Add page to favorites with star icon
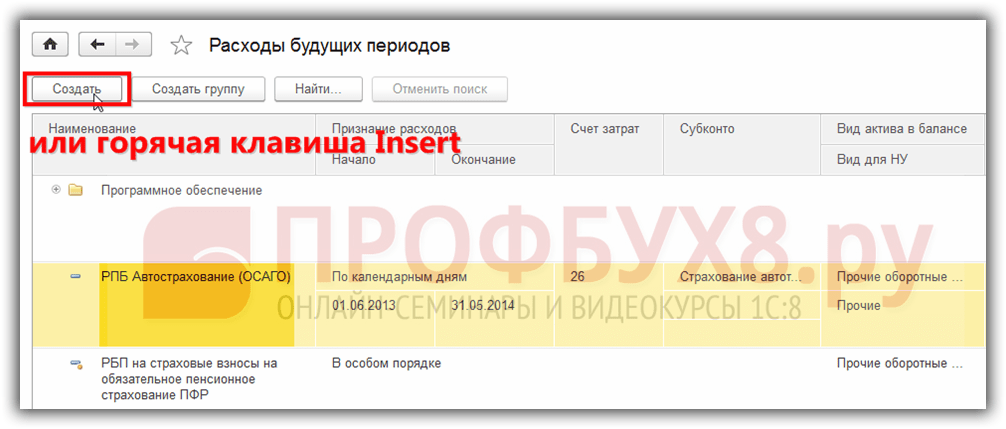The image size is (1006, 429). point(181,46)
